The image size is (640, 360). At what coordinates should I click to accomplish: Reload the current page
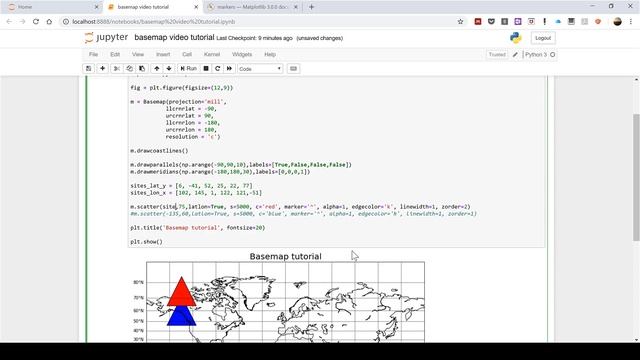(36, 22)
